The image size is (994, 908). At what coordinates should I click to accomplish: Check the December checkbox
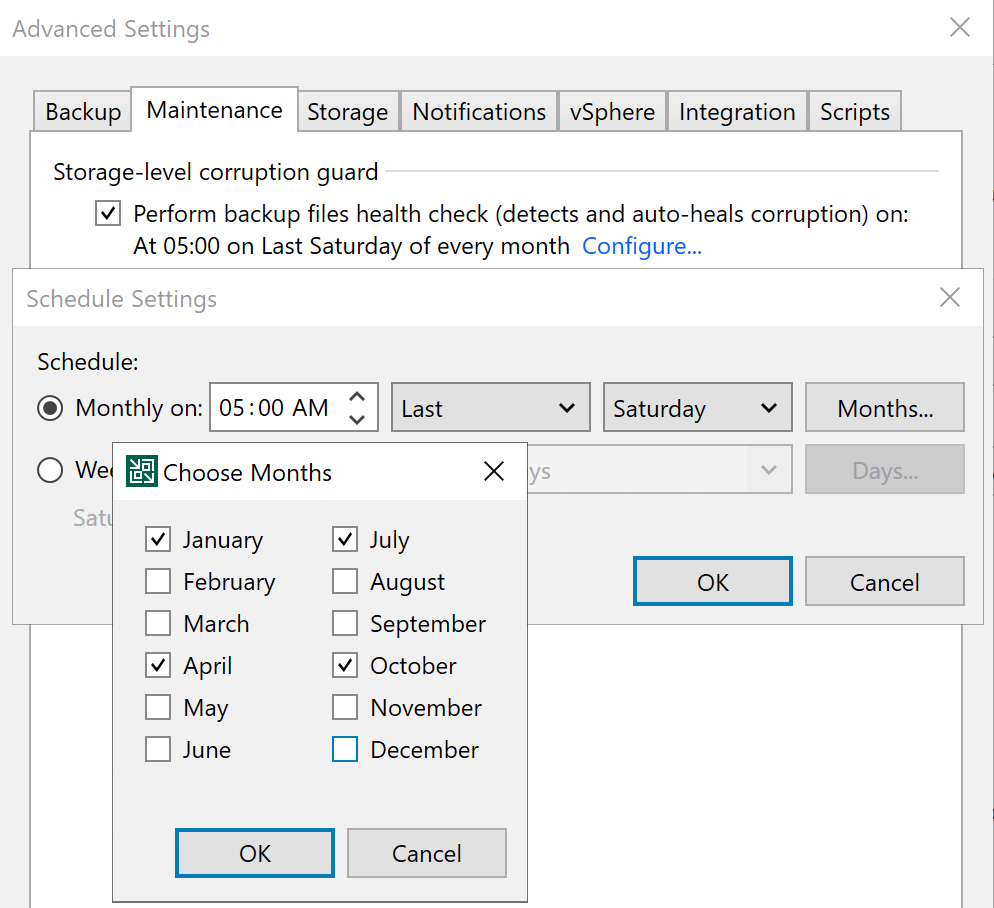(345, 750)
